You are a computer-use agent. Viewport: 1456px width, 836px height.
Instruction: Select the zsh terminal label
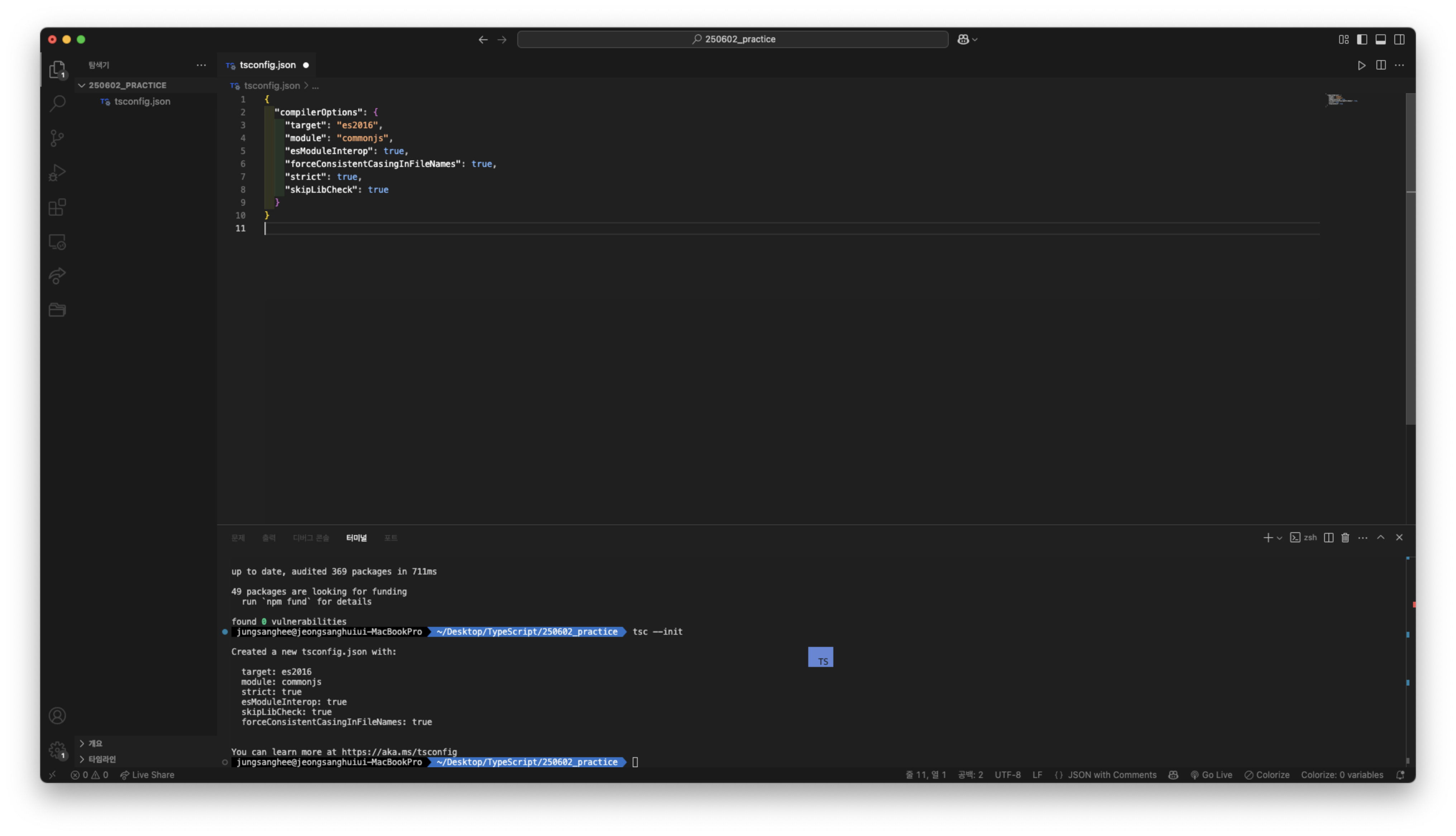[1303, 537]
